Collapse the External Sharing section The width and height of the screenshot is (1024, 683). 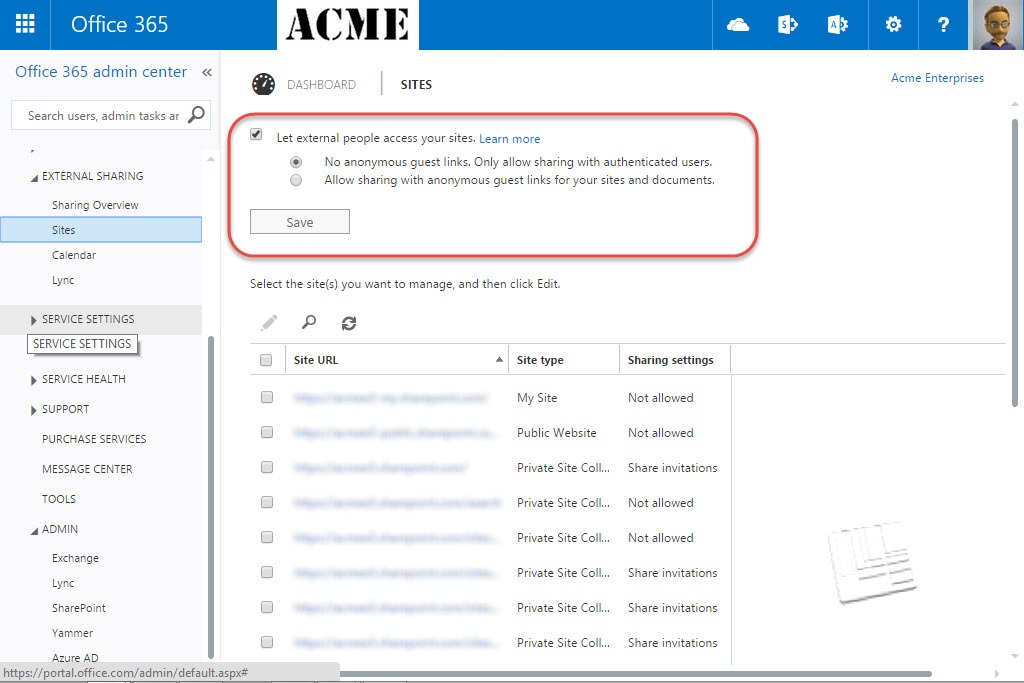[35, 177]
